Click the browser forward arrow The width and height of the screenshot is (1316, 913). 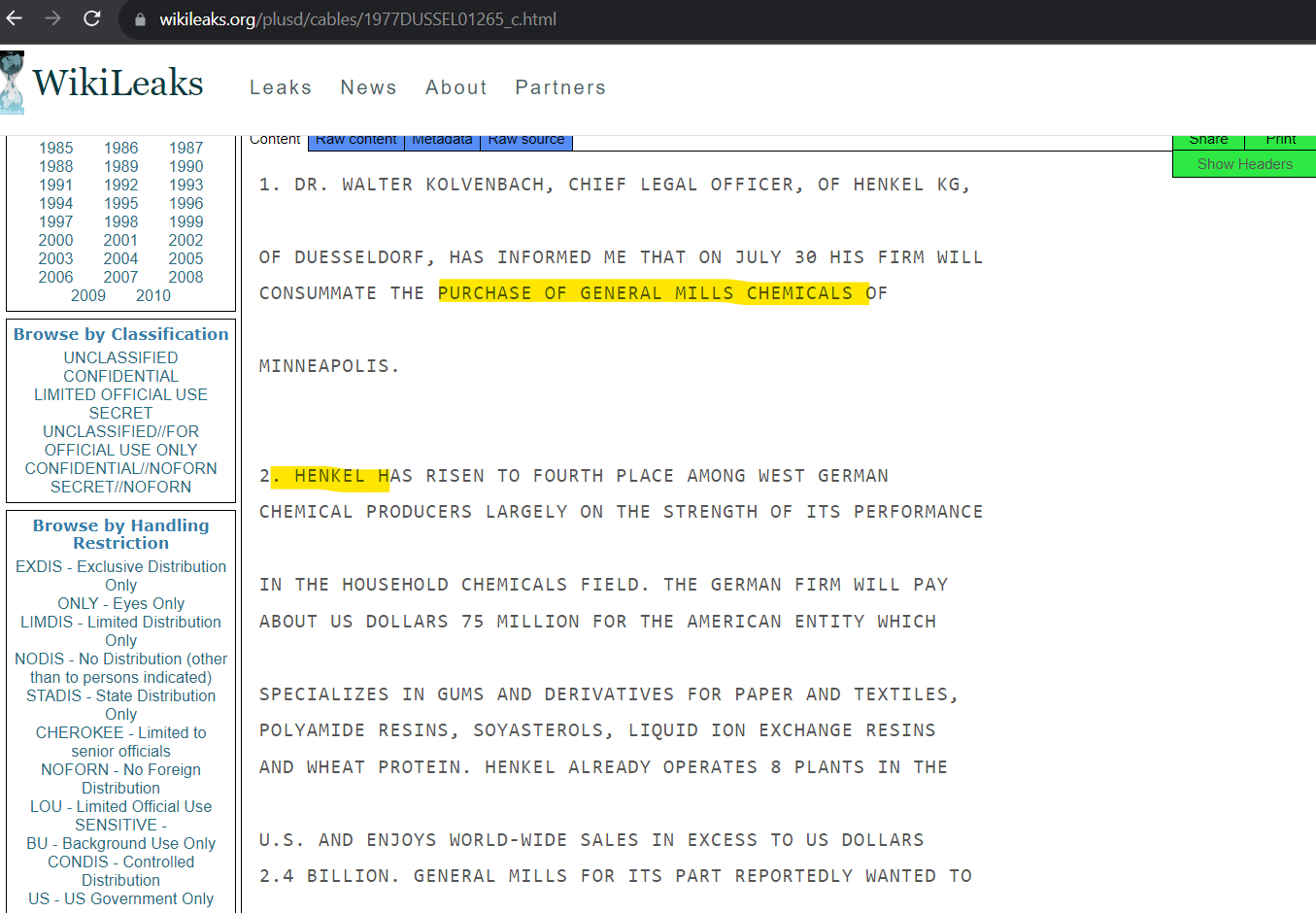52,18
